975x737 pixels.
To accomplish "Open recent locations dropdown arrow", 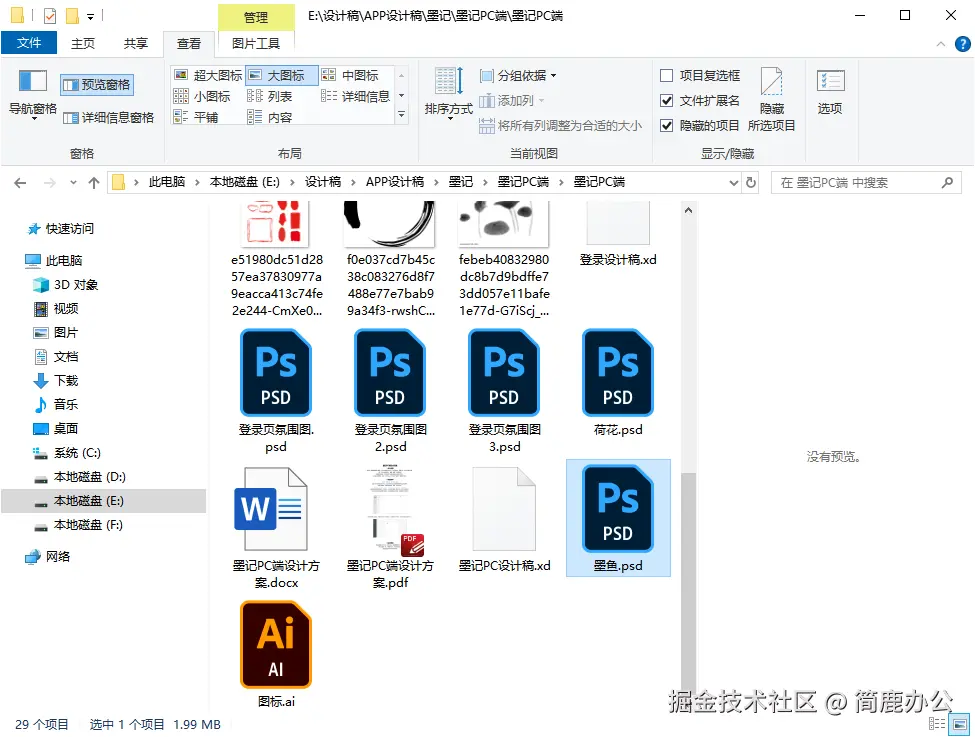I will coord(73,183).
